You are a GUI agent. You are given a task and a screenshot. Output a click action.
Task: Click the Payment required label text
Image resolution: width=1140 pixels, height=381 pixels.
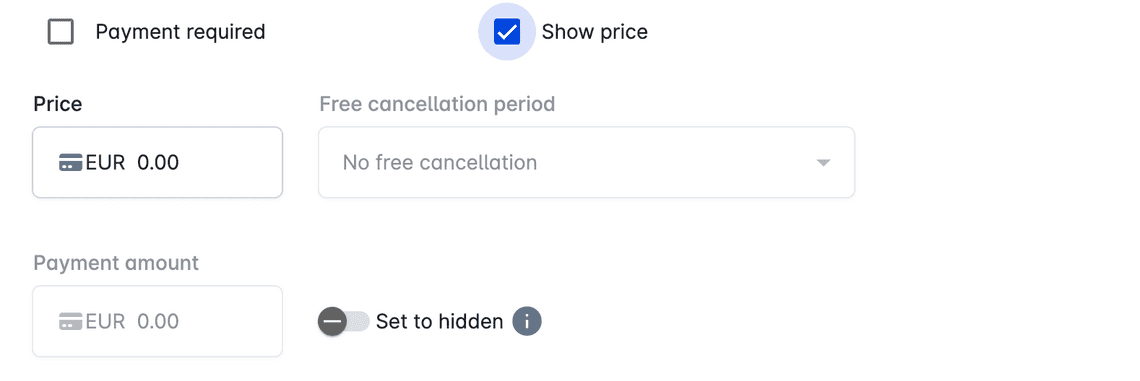point(180,32)
